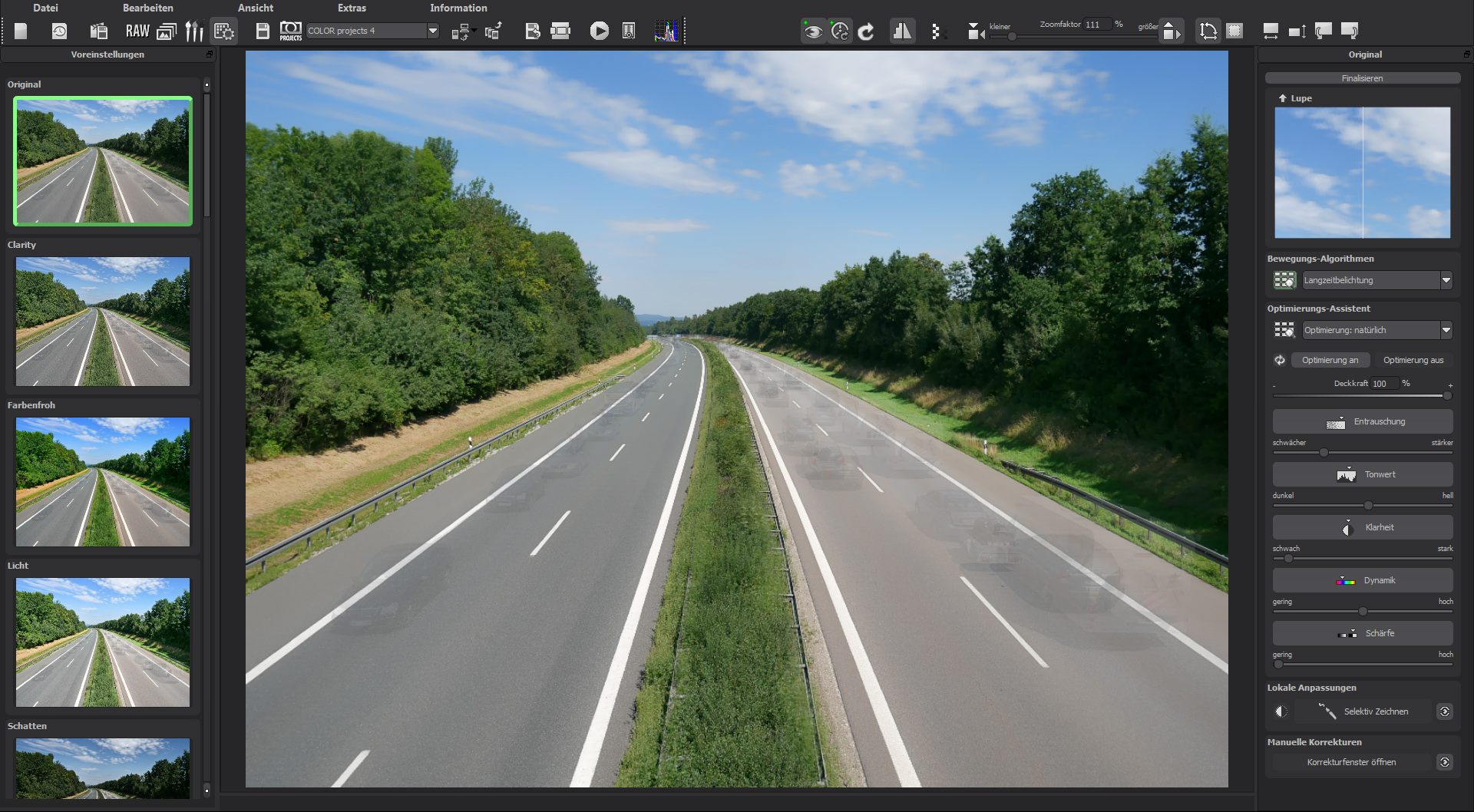Open the Extras menu
Viewport: 1474px width, 812px height.
click(352, 8)
